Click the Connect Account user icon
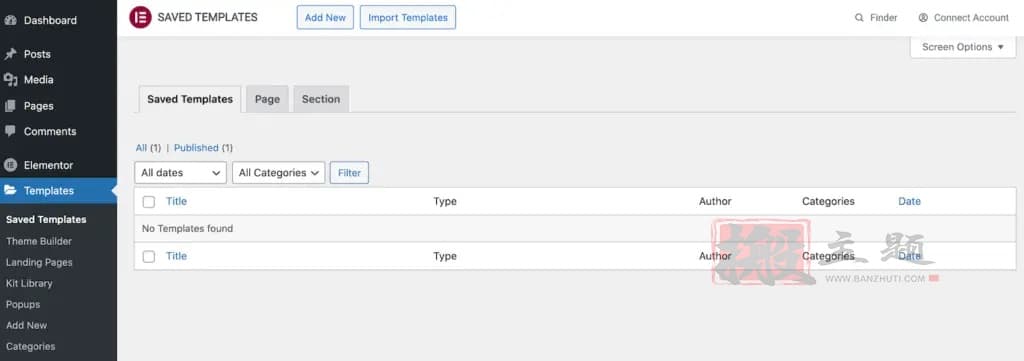 click(923, 18)
